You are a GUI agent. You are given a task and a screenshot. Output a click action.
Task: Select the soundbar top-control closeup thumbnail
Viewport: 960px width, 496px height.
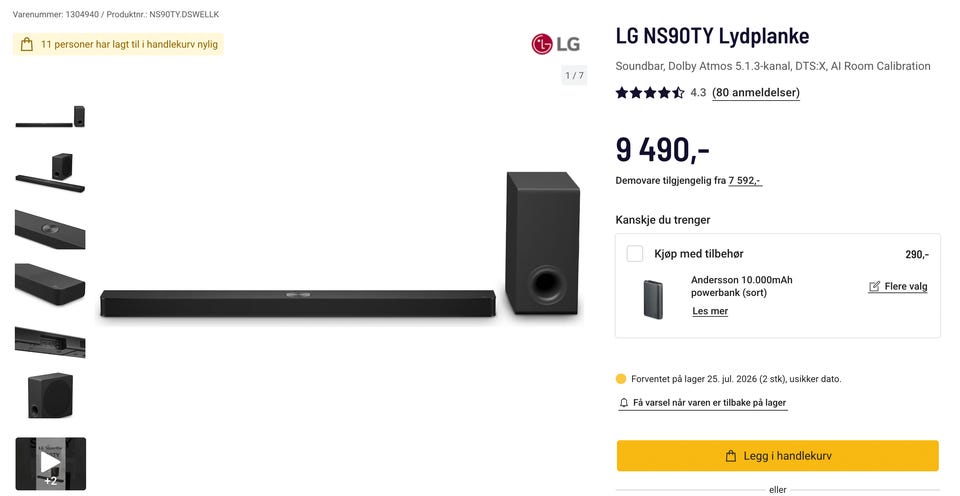click(x=50, y=229)
